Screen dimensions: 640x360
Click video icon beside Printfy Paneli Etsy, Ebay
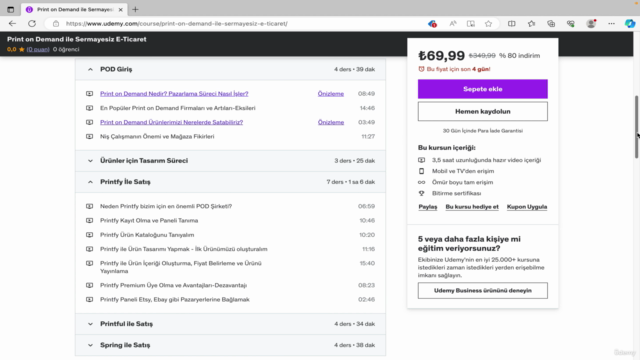pos(89,300)
